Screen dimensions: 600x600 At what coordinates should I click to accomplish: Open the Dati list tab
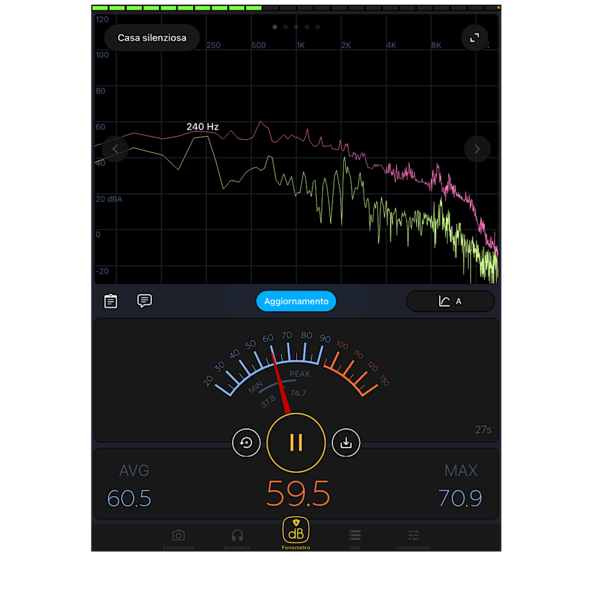[x=355, y=539]
